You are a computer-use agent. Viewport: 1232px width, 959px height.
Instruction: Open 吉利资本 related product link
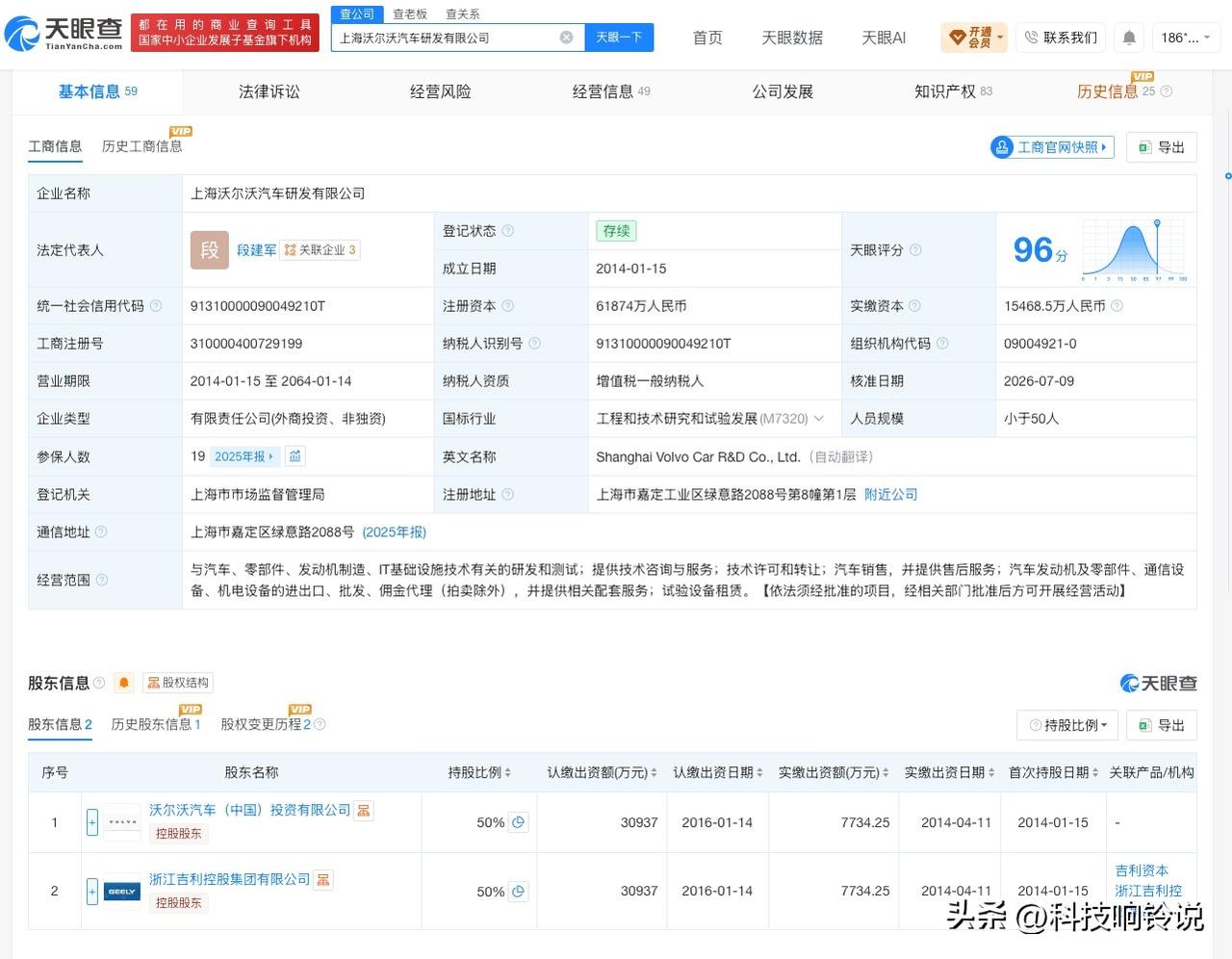(x=1142, y=870)
